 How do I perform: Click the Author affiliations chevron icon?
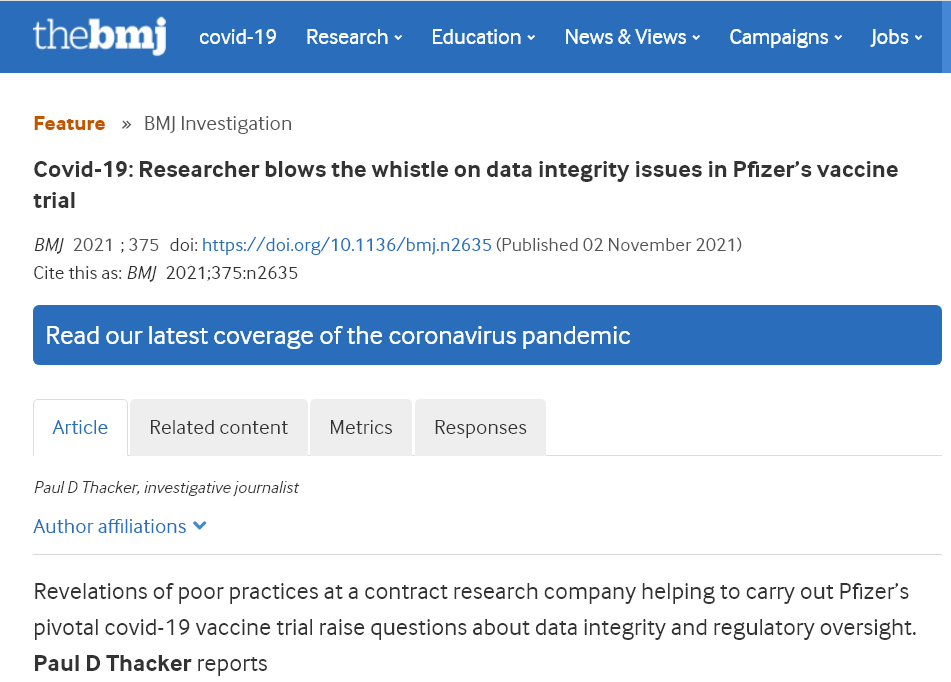(x=199, y=526)
